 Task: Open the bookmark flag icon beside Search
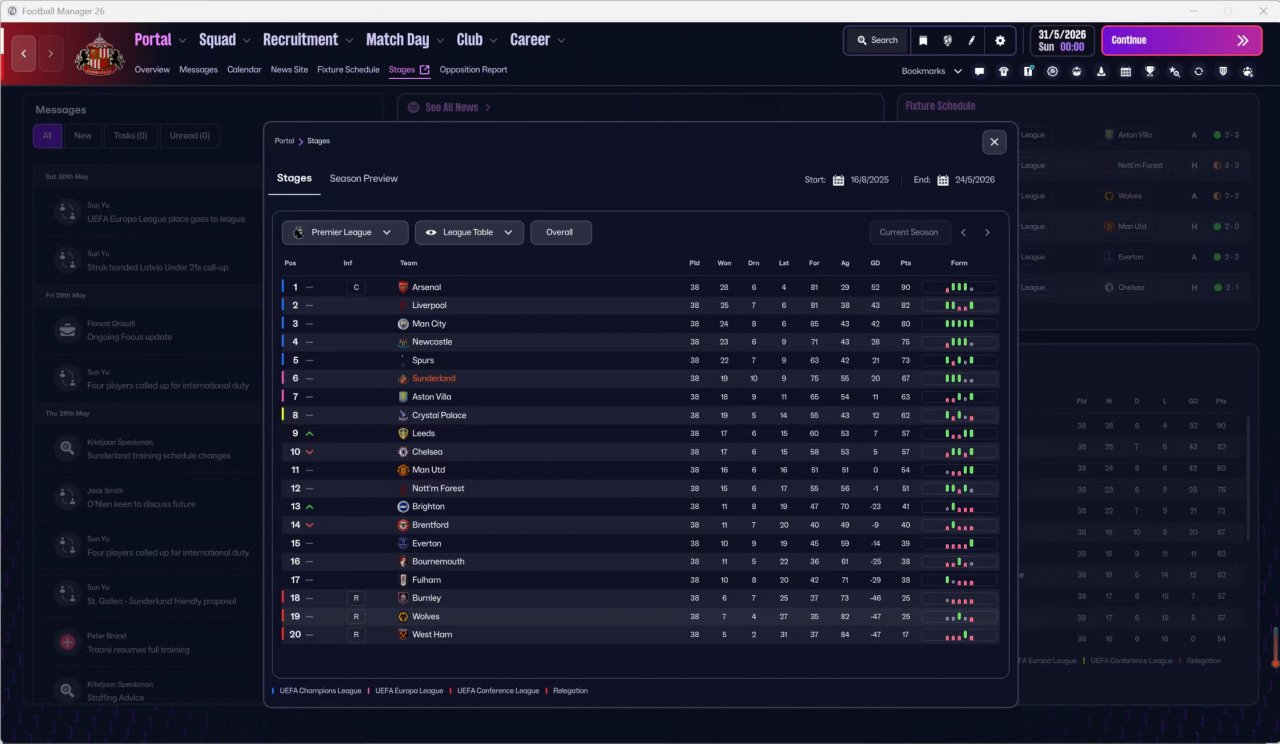923,40
